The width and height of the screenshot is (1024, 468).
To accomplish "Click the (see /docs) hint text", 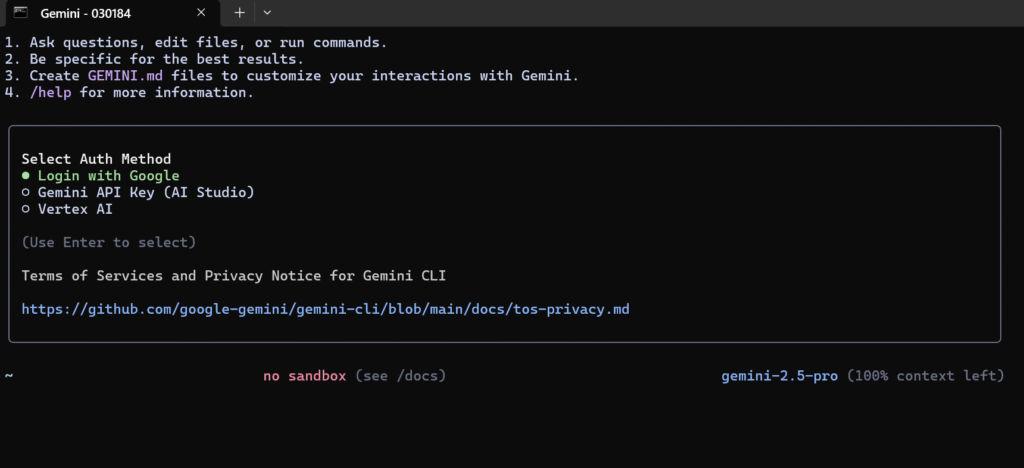I will pos(400,376).
